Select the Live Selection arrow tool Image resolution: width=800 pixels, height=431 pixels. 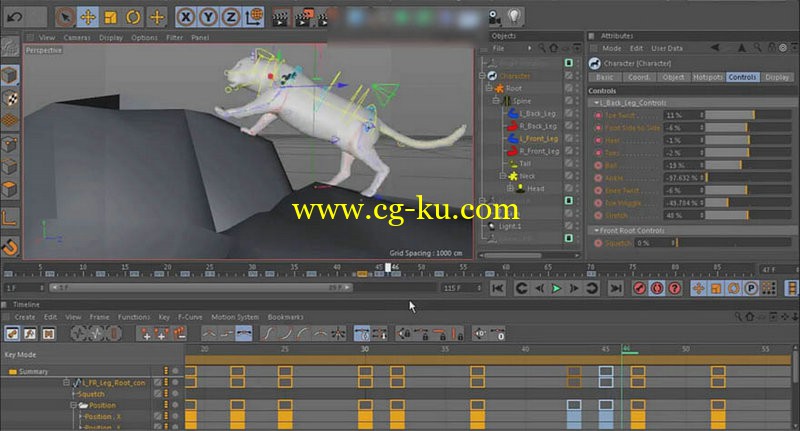(x=65, y=17)
